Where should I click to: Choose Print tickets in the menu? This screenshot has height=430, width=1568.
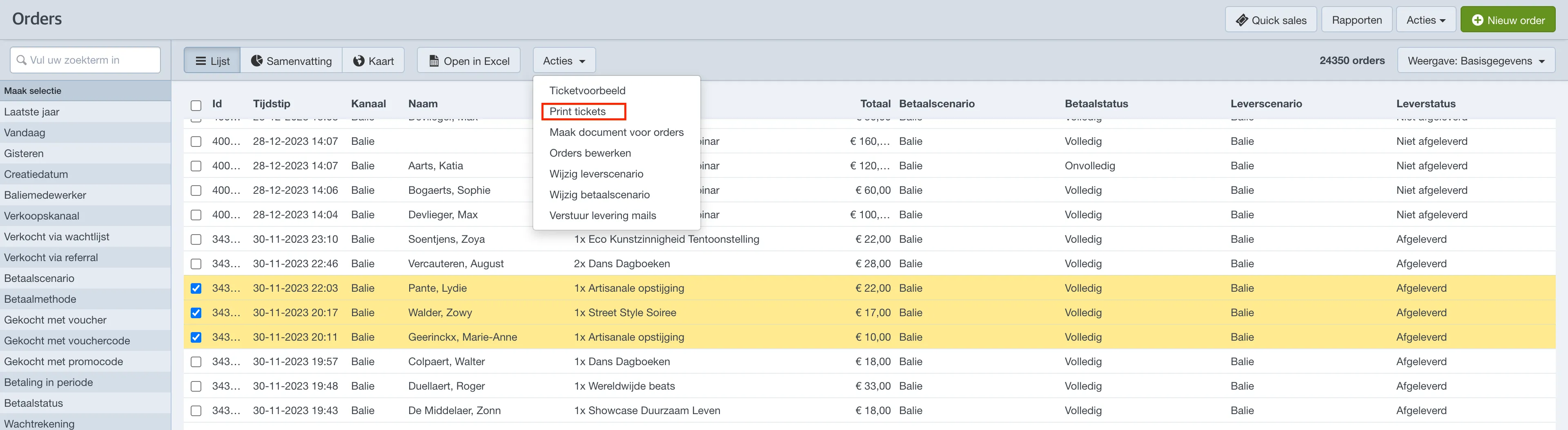578,111
